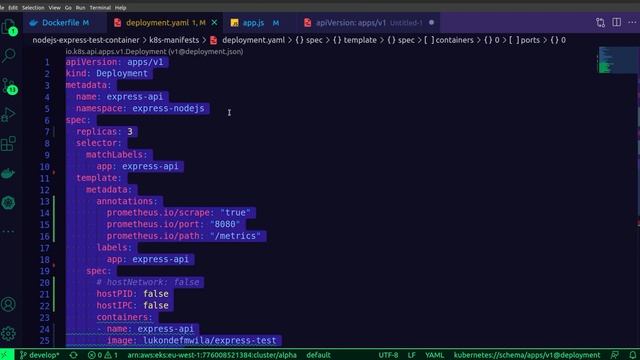Open the Accounts icon
640x360 pixels.
pos(8,304)
